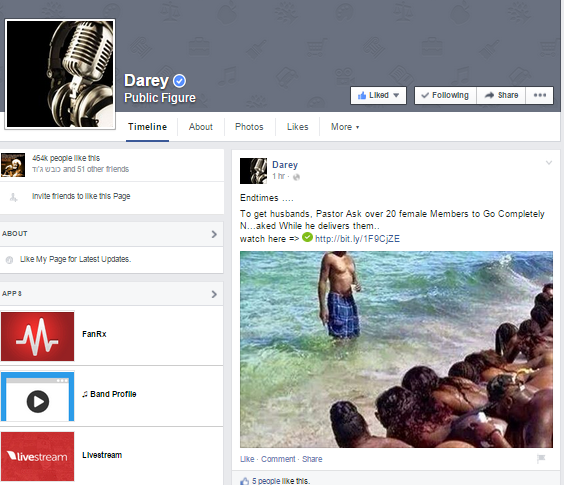This screenshot has width=564, height=485.
Task: Click the invite friends person icon
Action: click(13, 197)
